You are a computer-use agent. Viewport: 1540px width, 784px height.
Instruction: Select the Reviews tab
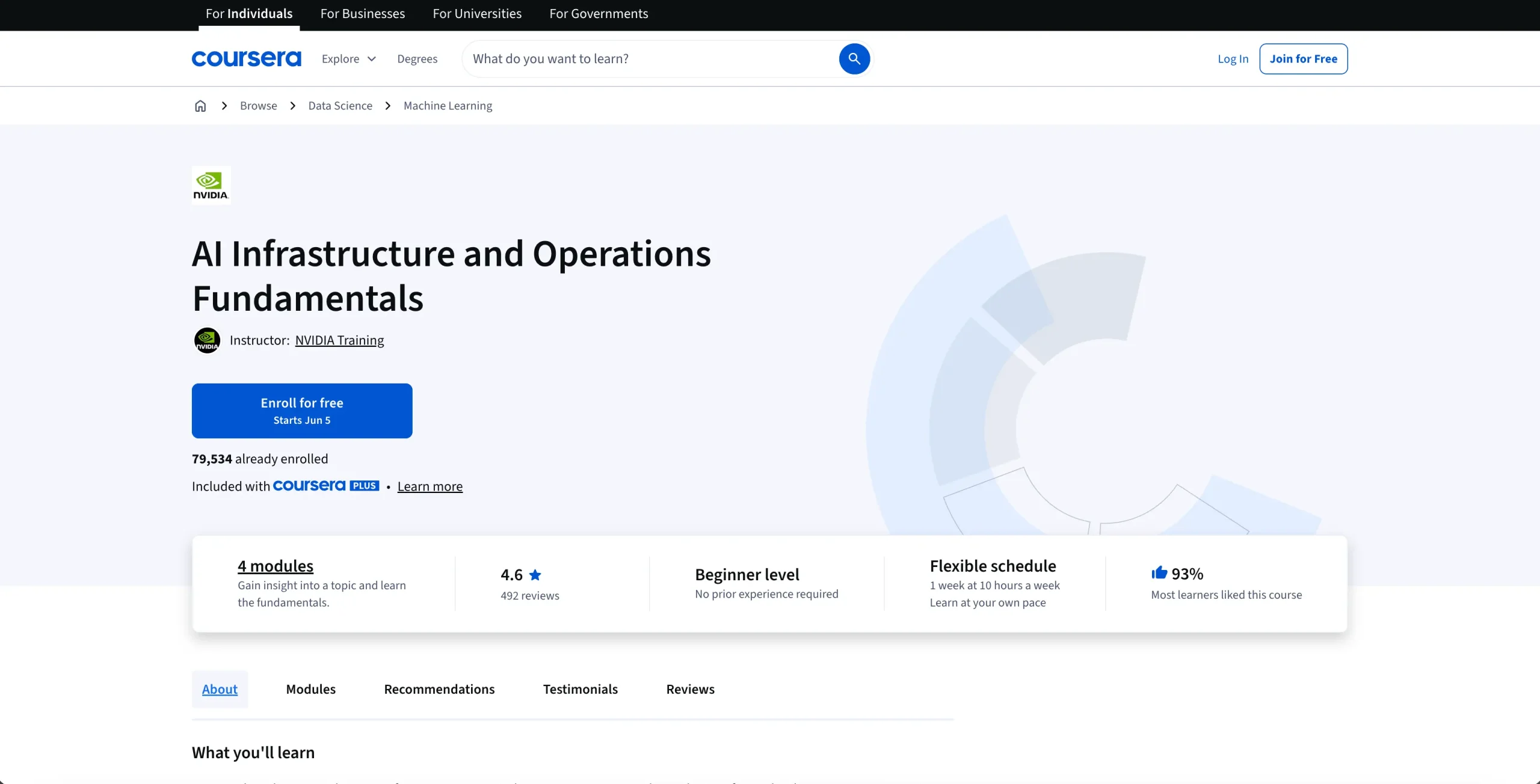click(x=691, y=689)
